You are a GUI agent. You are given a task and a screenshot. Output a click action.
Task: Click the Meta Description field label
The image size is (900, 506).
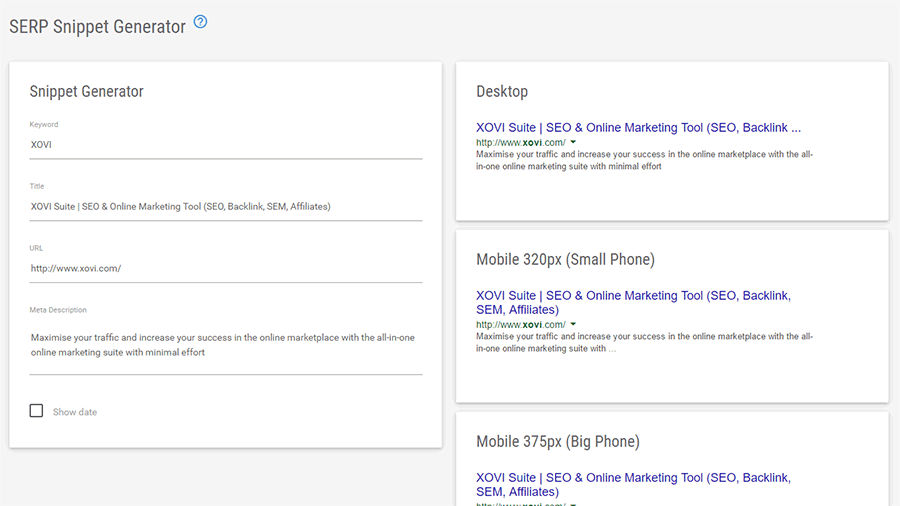58,310
